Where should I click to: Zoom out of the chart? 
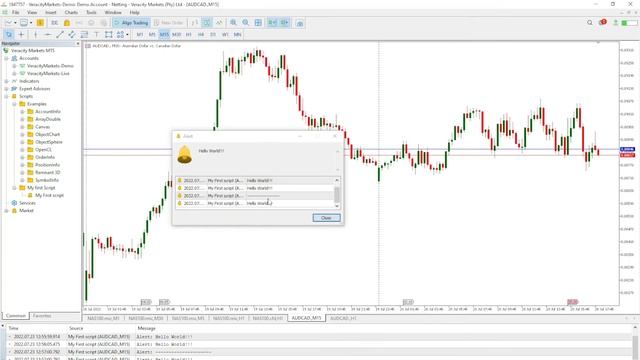246,23
